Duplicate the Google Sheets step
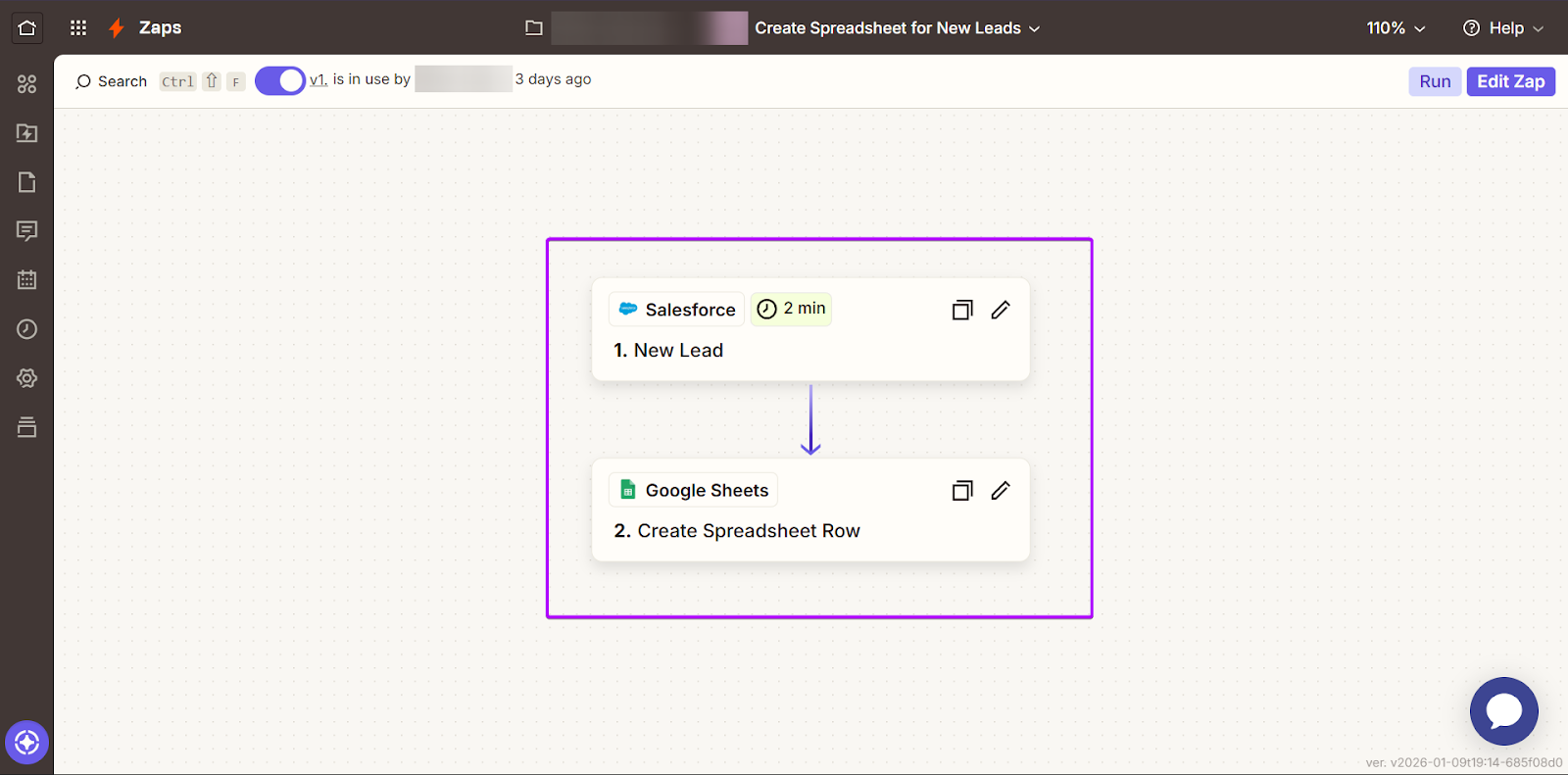1568x775 pixels. coord(962,491)
